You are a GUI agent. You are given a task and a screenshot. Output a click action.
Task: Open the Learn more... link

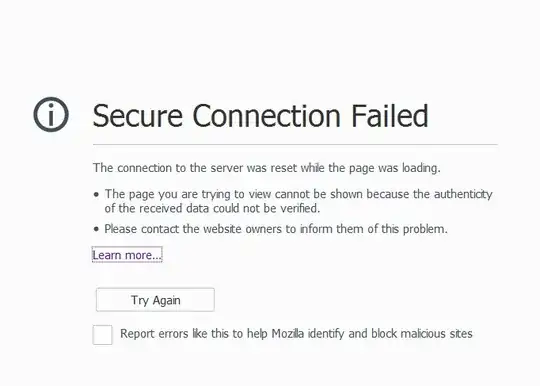(x=127, y=255)
